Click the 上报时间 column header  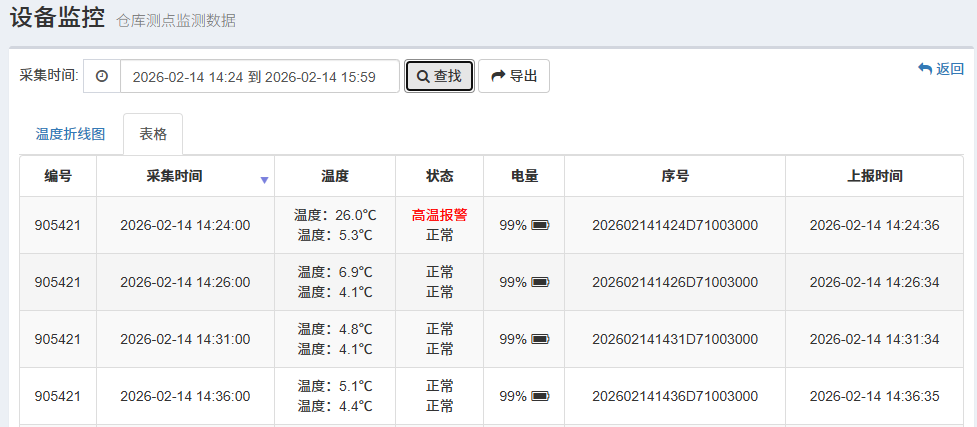[875, 176]
